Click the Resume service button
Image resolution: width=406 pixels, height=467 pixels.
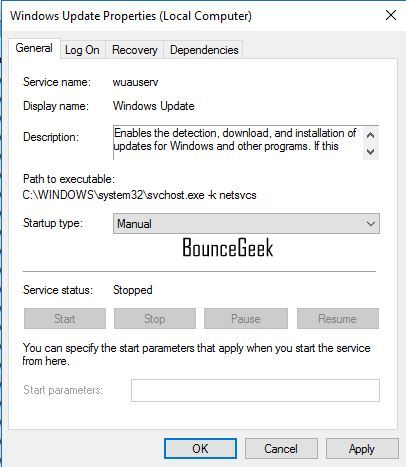click(338, 319)
